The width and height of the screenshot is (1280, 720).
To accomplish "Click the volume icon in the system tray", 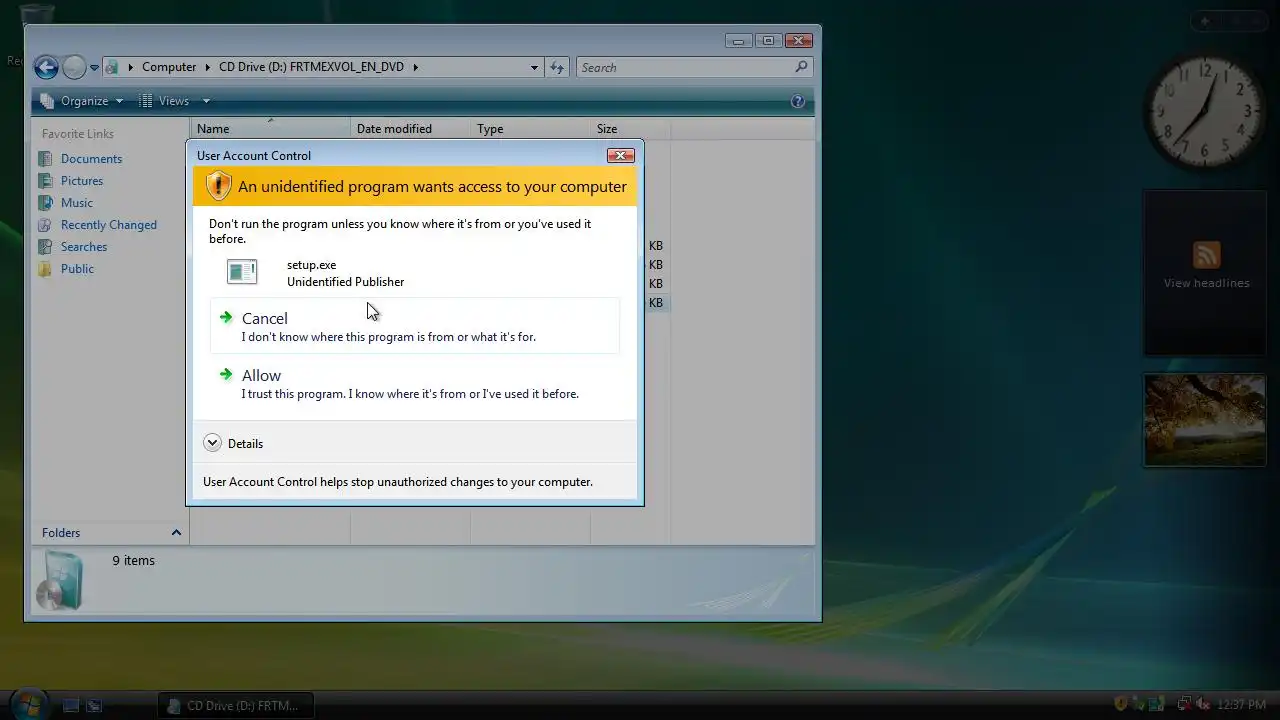I will (x=1202, y=705).
